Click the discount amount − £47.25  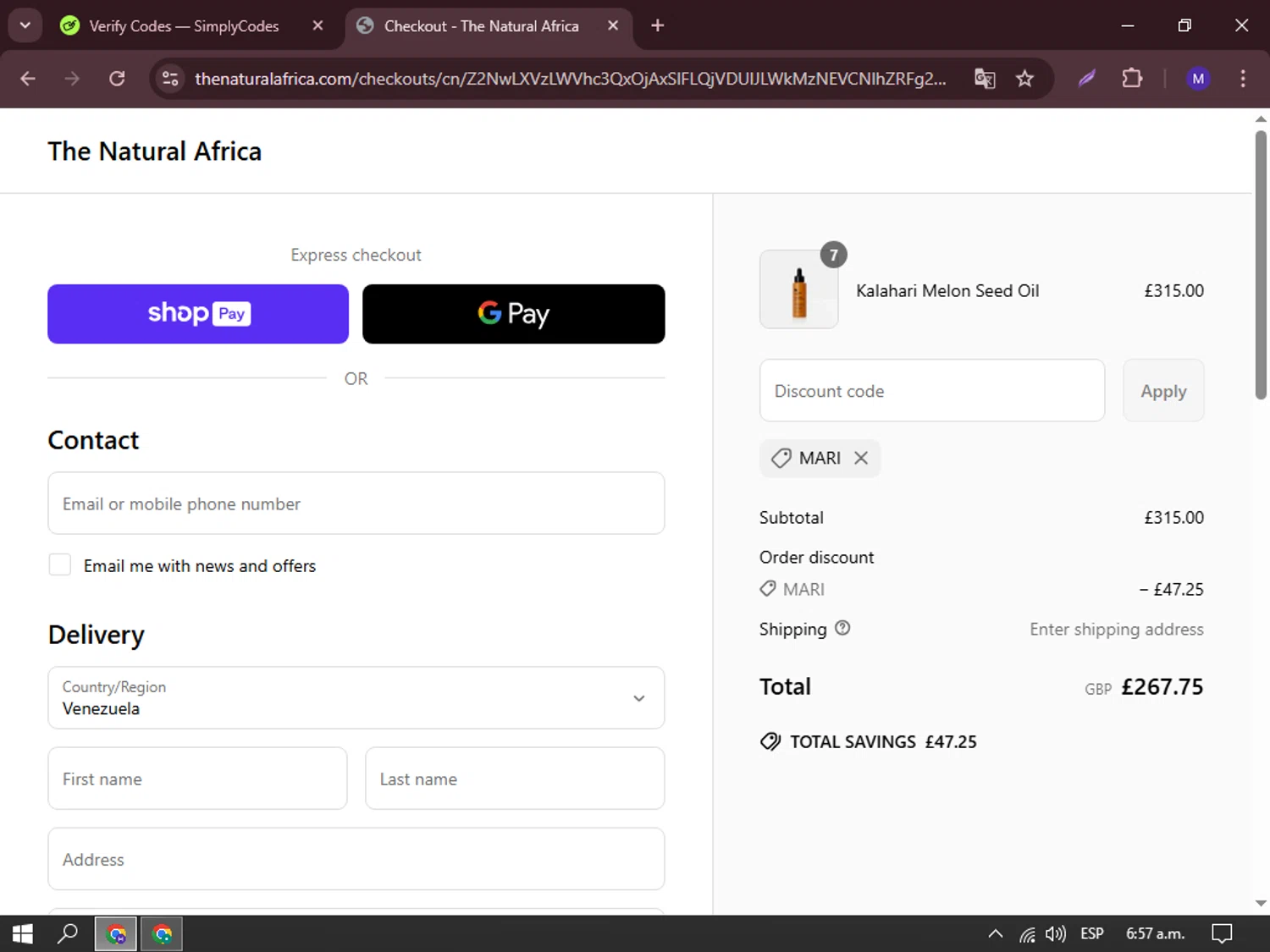click(1171, 590)
